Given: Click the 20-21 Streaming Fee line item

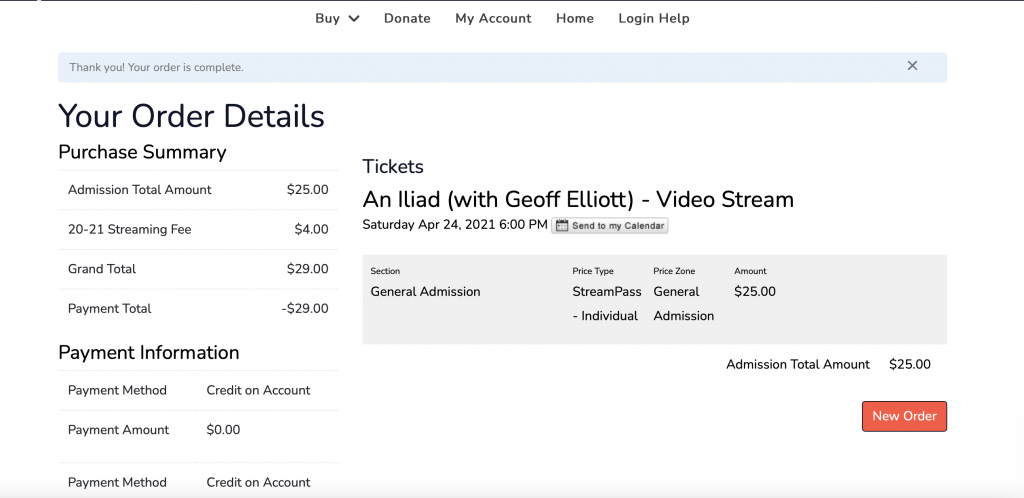Looking at the screenshot, I should click(x=130, y=229).
